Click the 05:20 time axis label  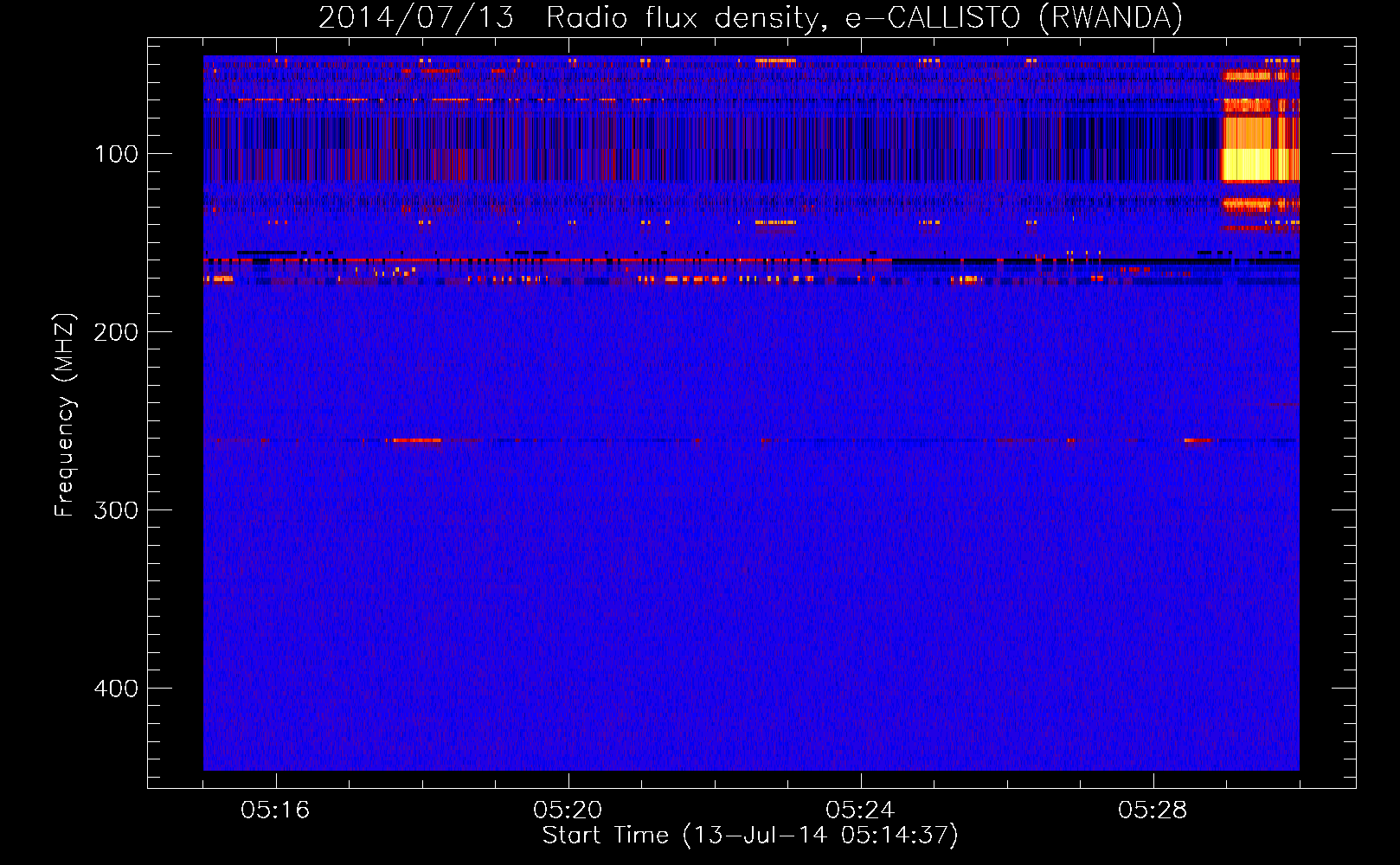click(568, 810)
